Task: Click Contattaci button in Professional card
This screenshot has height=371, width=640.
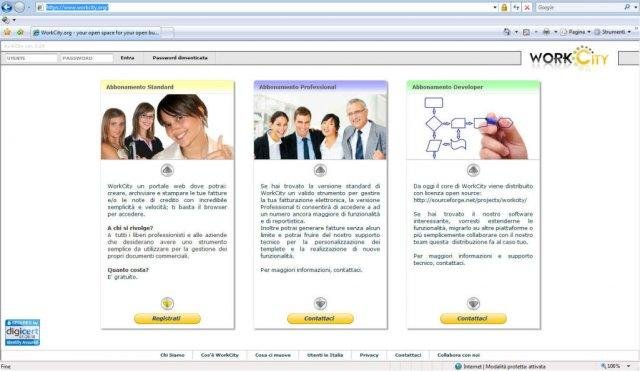Action: click(320, 318)
